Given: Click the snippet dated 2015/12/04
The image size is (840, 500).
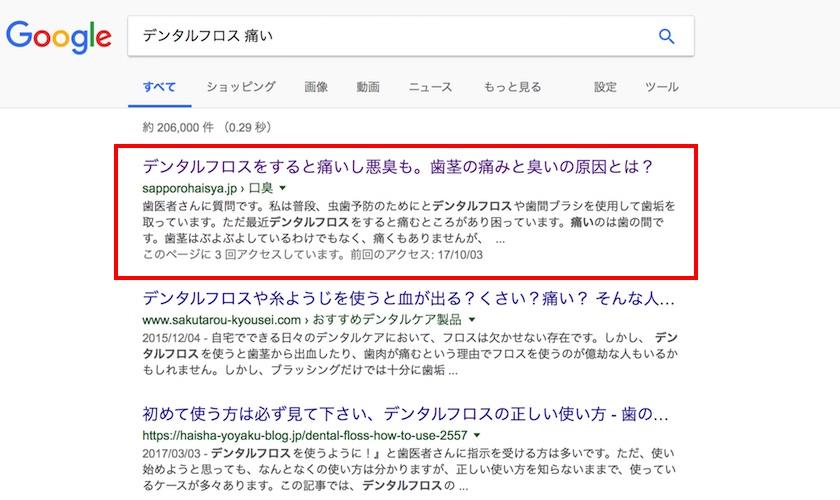Looking at the screenshot, I should click(x=410, y=354).
